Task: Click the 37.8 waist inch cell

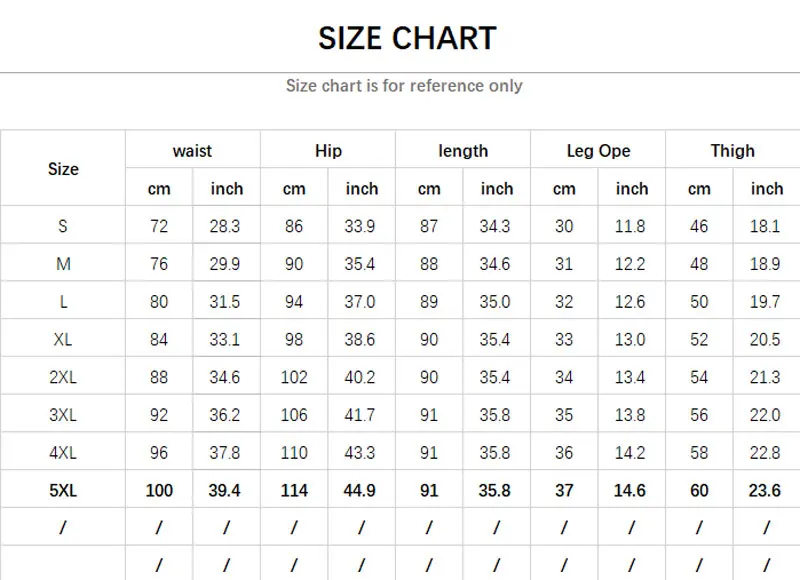Action: tap(224, 452)
